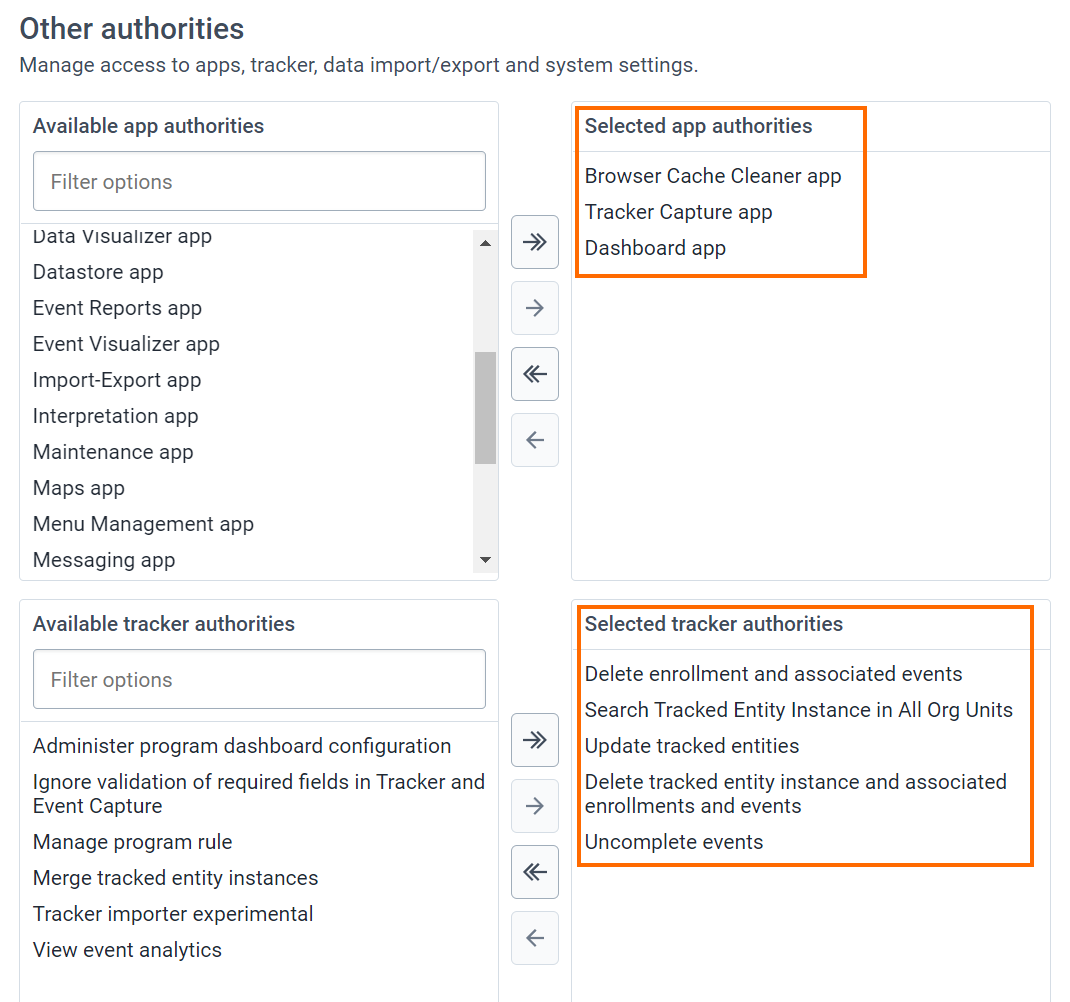Click the remove-all double left arrow for app authorities
The image size is (1070, 1002).
(x=535, y=374)
